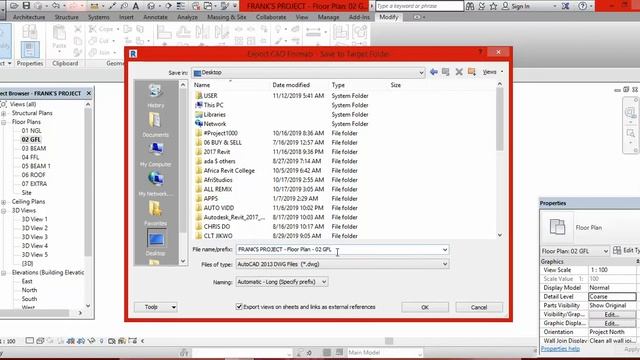The width and height of the screenshot is (640, 360).
Task: Close the Project Browser panel
Action: 89,93
